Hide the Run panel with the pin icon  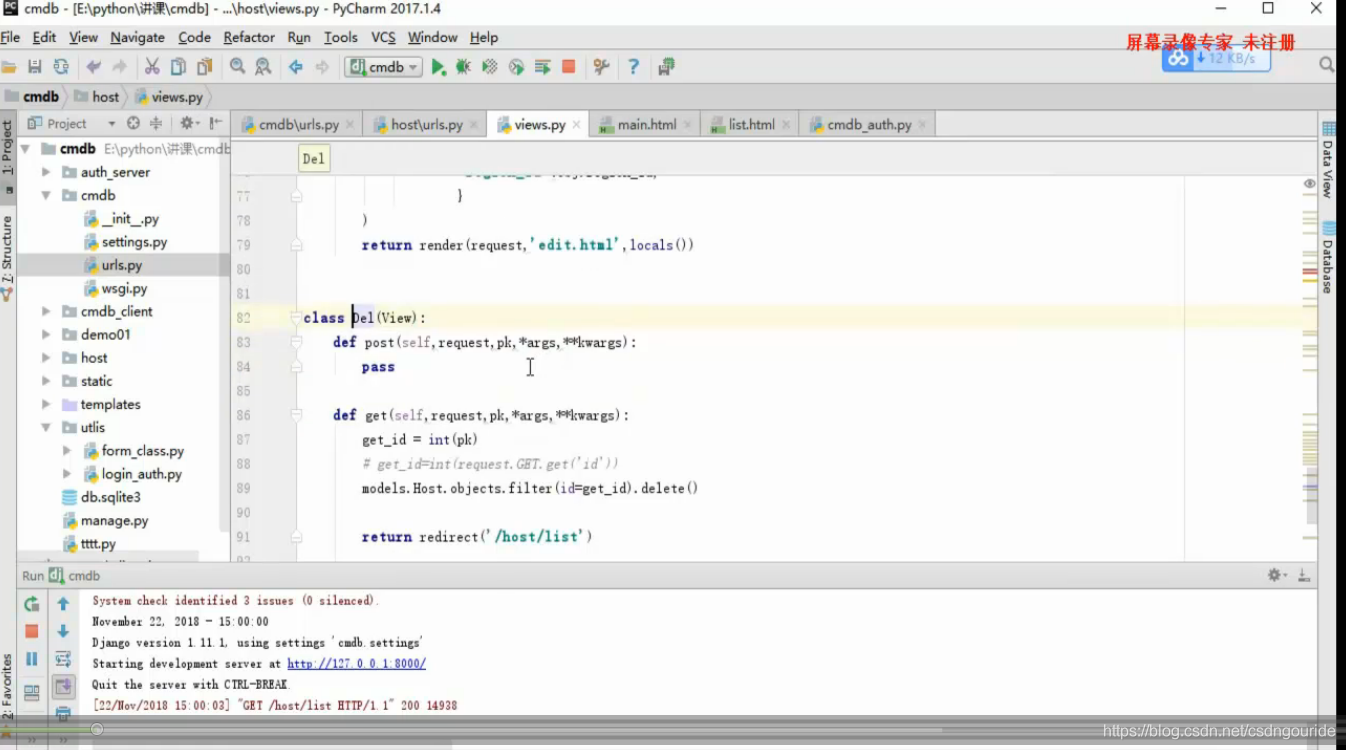[1304, 575]
